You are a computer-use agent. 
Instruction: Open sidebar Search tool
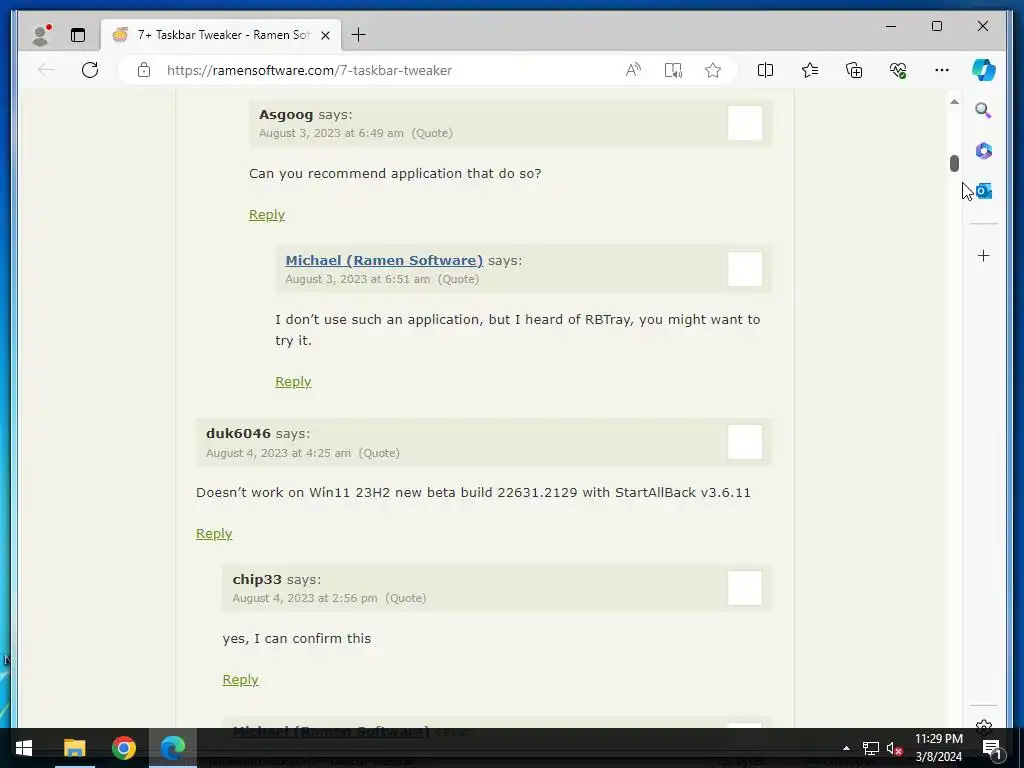pos(984,110)
